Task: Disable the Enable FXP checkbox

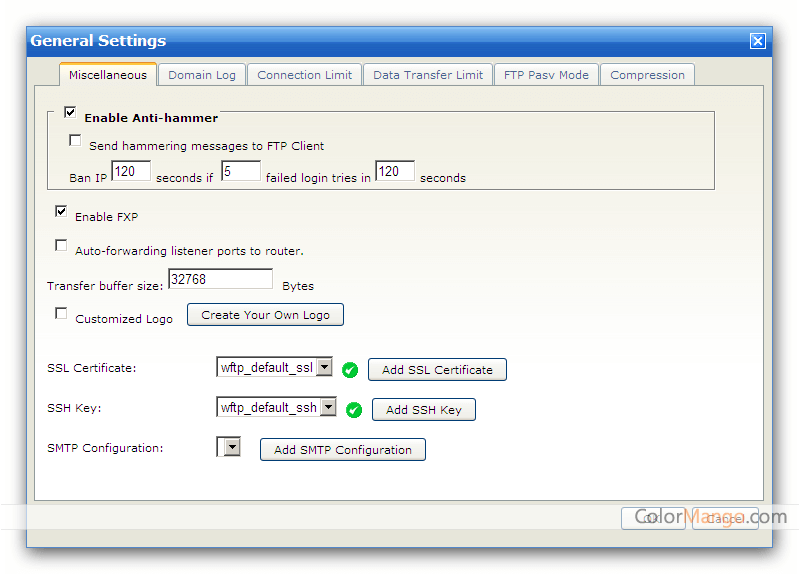Action: pyautogui.click(x=61, y=213)
